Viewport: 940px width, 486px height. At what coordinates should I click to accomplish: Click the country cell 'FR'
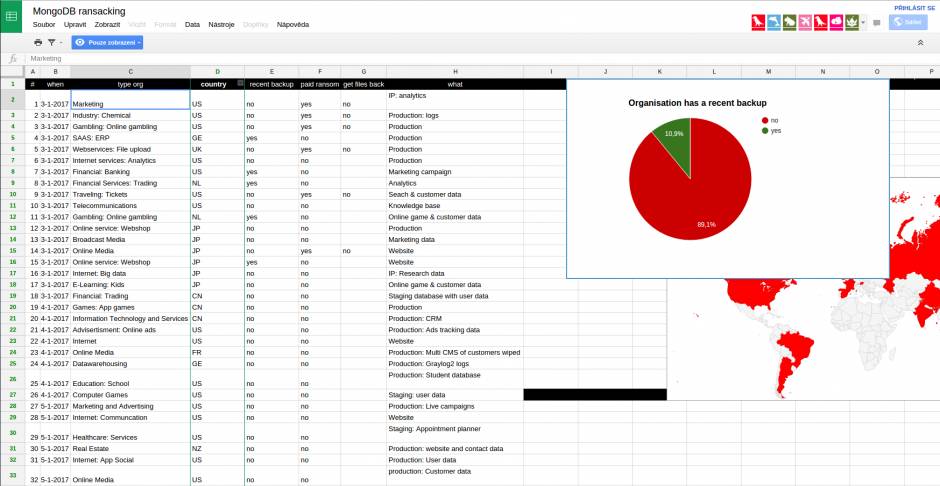point(218,352)
